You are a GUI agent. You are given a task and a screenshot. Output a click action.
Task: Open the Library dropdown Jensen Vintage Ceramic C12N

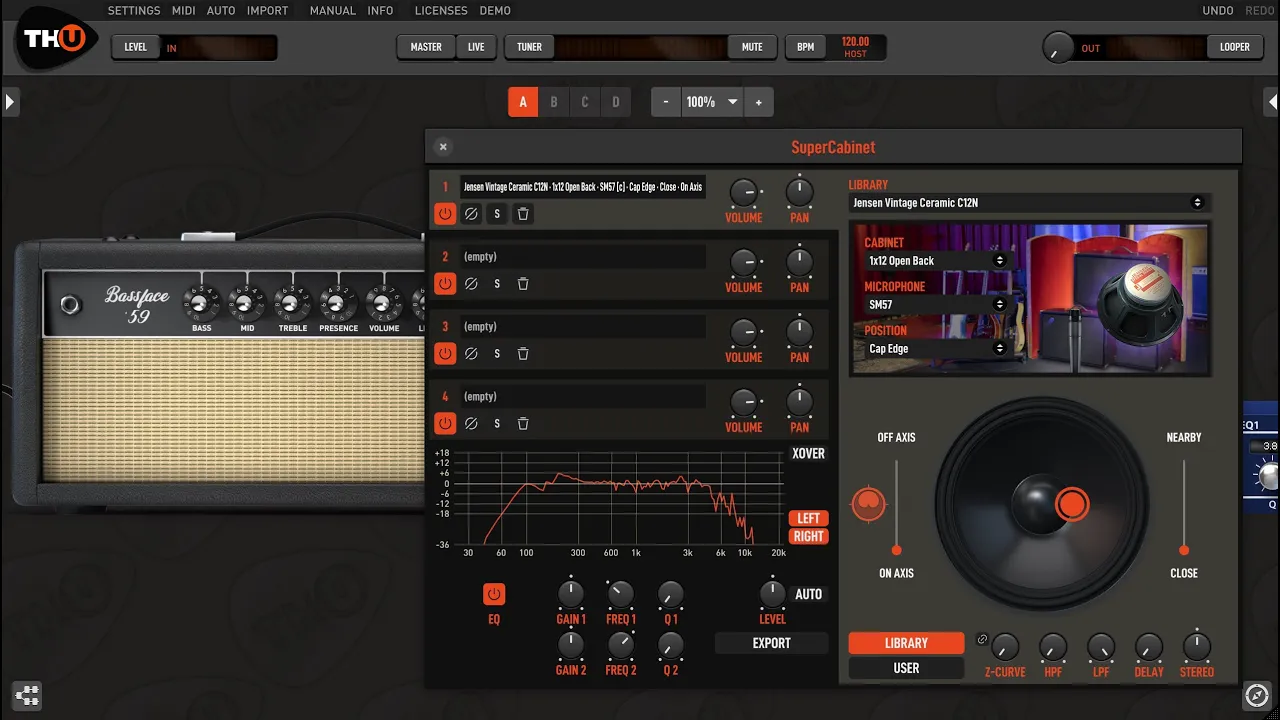coord(1029,203)
